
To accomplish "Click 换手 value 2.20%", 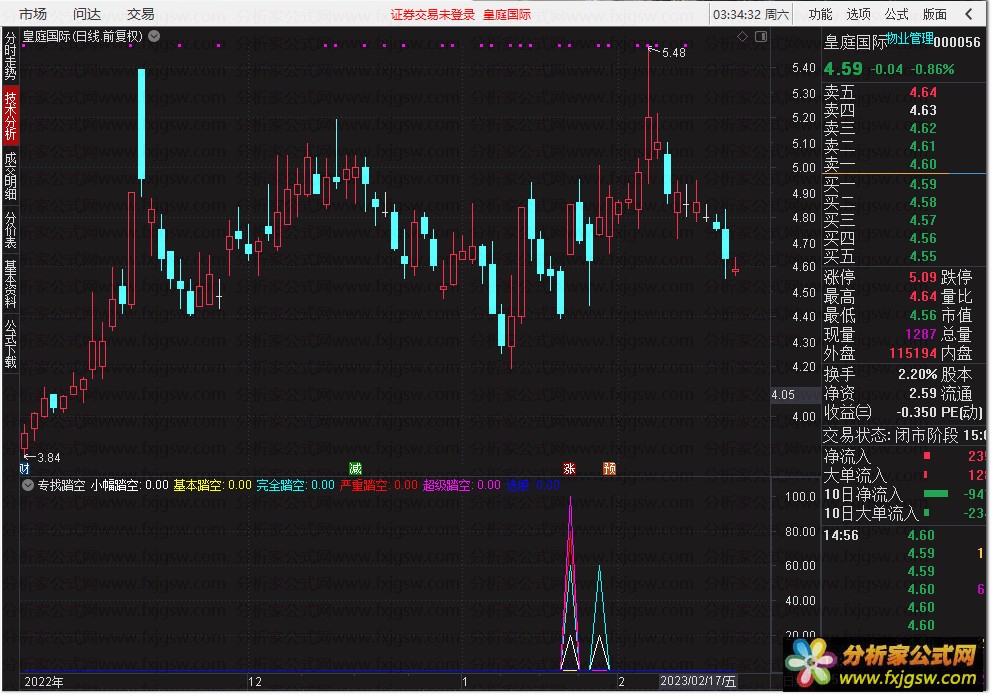I will pos(917,374).
